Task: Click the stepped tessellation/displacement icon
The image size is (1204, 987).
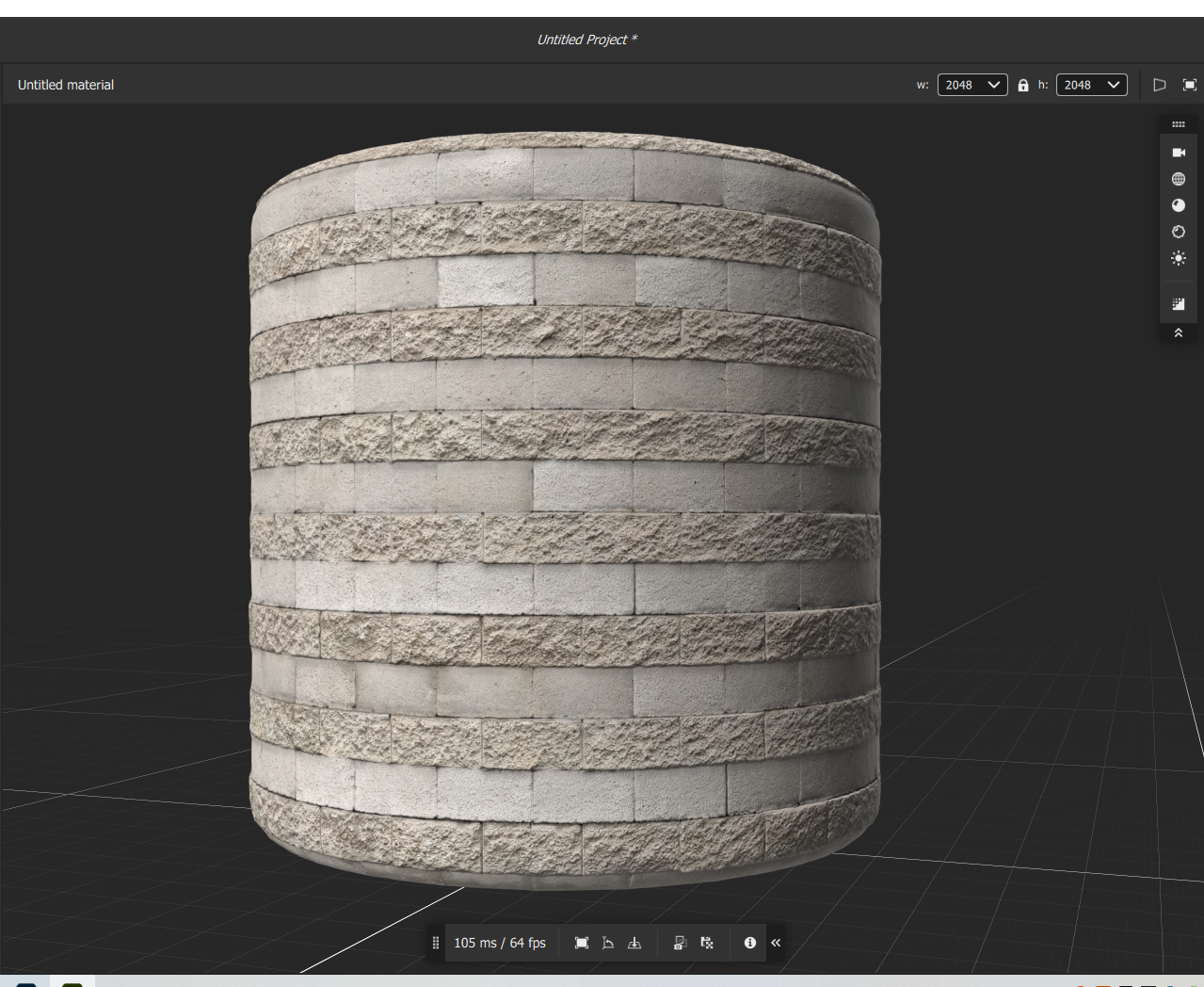Action: (x=1178, y=304)
